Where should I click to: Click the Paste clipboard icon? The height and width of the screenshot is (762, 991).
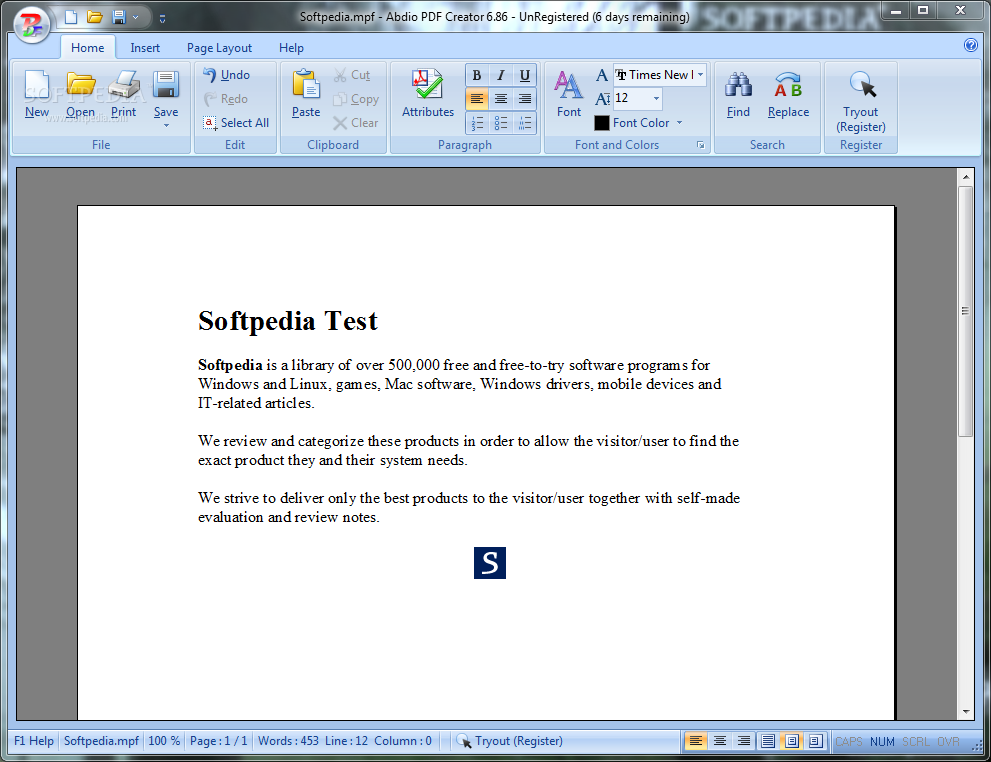pos(306,85)
